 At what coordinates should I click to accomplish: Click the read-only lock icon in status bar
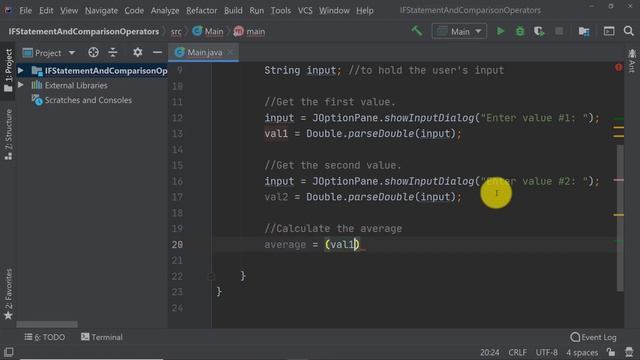point(611,352)
